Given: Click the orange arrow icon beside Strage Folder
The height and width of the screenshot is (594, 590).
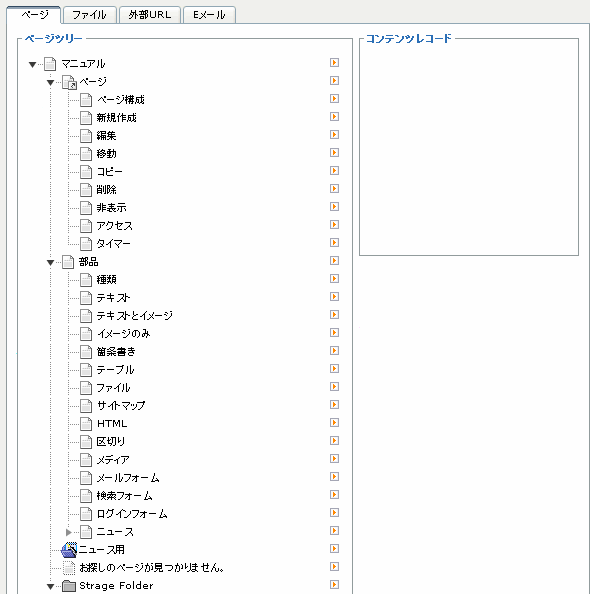Looking at the screenshot, I should (x=334, y=585).
